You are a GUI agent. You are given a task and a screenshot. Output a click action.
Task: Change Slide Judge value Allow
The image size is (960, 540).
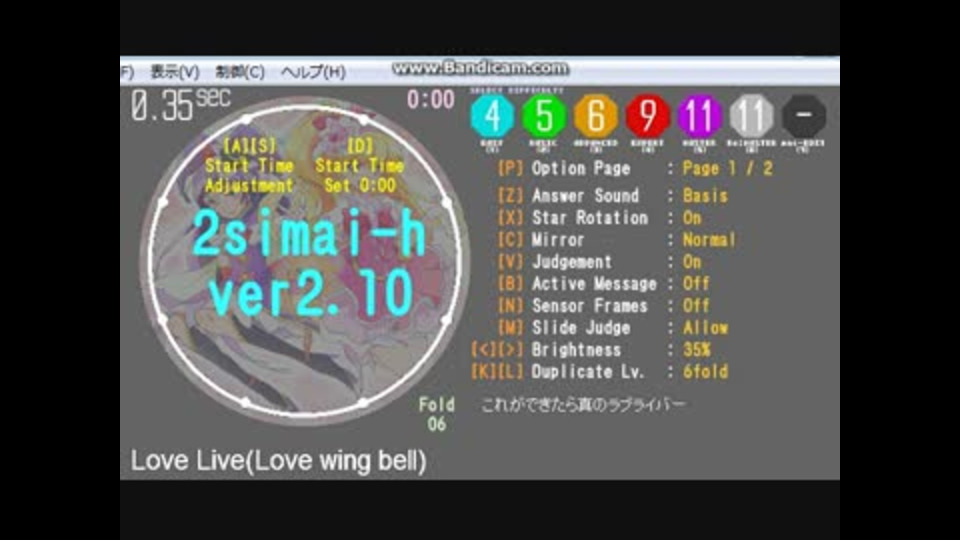705,328
